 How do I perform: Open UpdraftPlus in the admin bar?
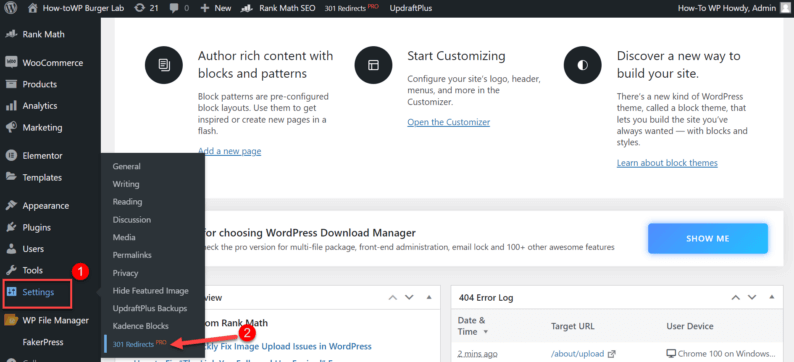point(411,8)
